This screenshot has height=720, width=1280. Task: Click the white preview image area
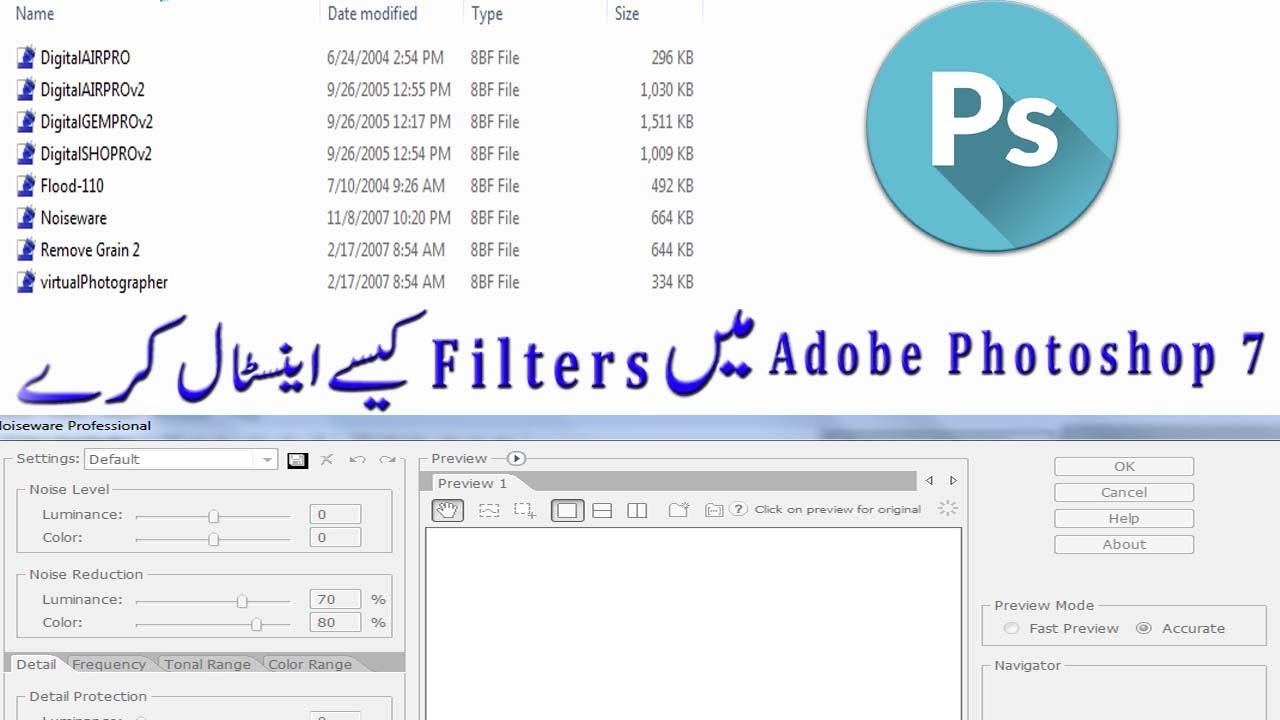pyautogui.click(x=693, y=624)
